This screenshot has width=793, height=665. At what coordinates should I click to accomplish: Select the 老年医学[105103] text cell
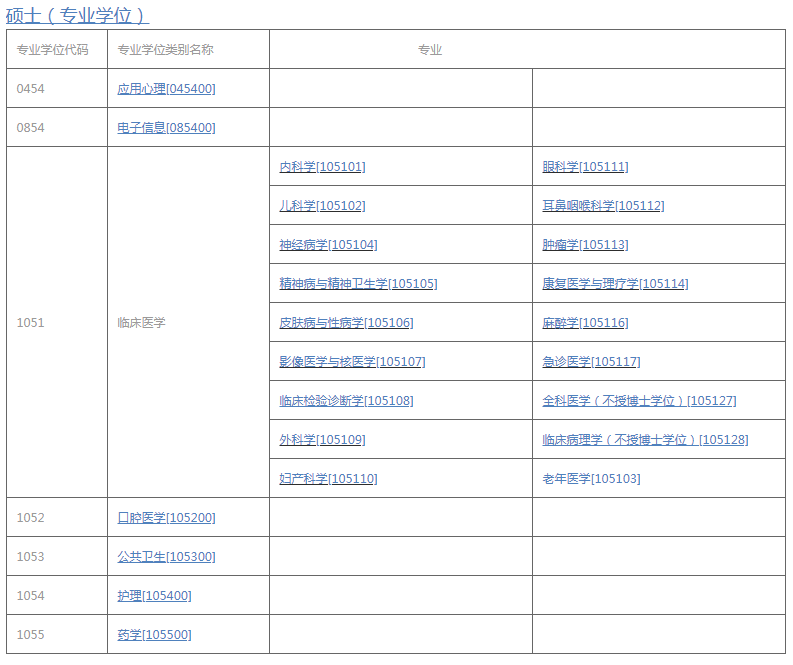pyautogui.click(x=659, y=478)
